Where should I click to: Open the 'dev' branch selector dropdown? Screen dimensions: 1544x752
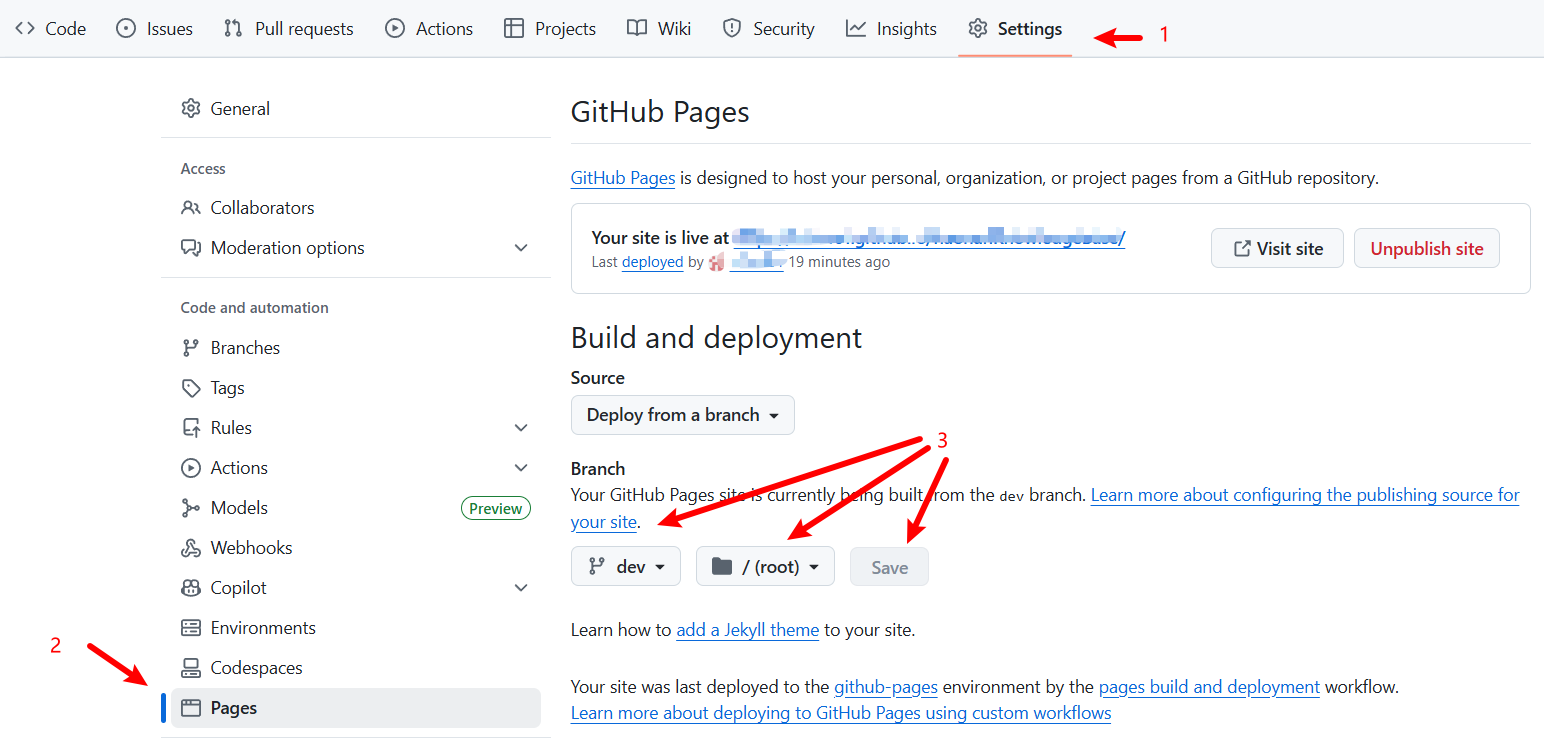[625, 566]
